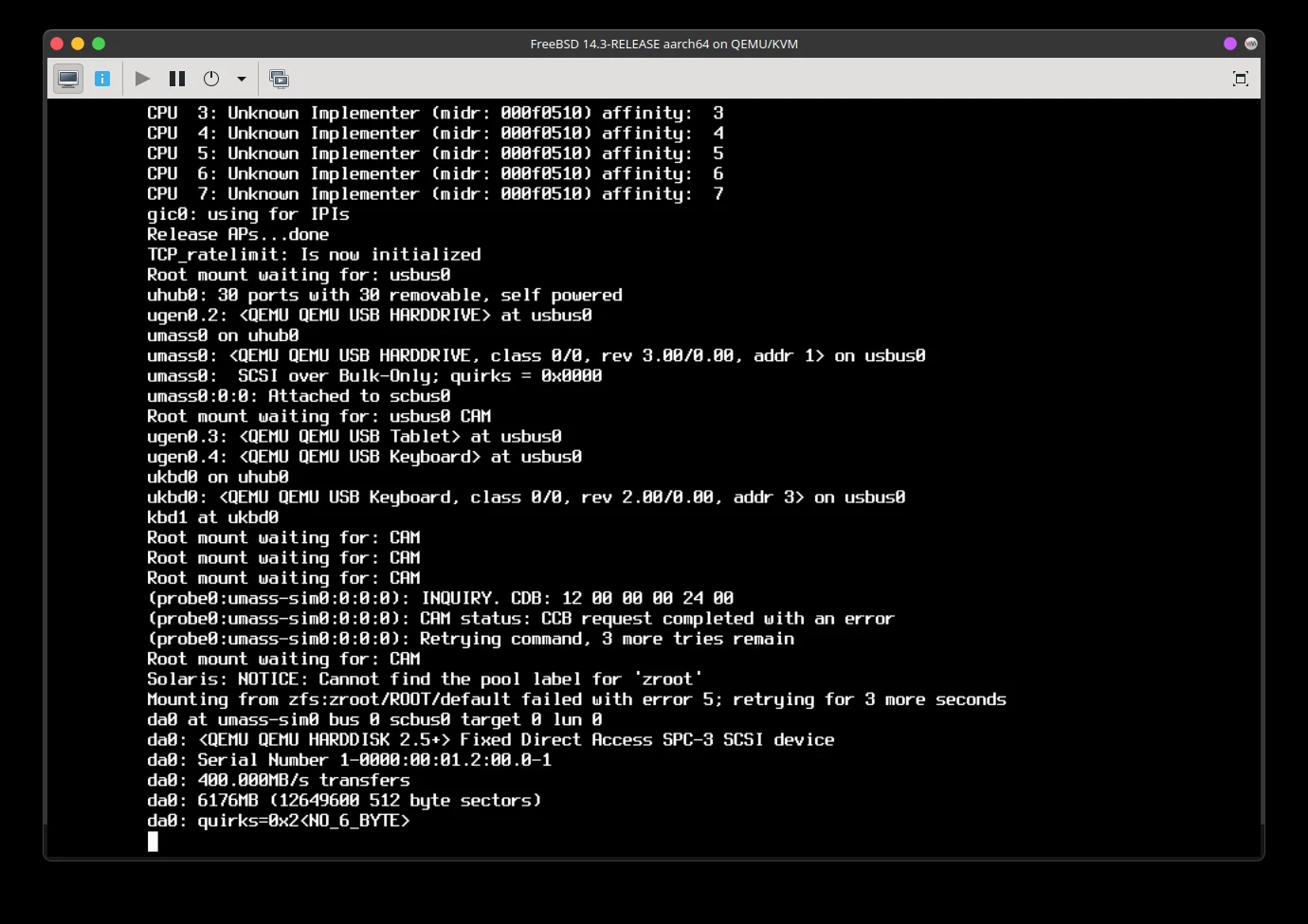
Task: Open virtual hardware details info
Action: point(102,79)
